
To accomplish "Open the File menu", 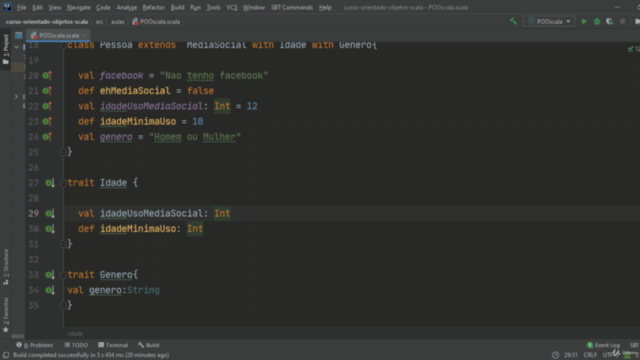I will (21, 7).
